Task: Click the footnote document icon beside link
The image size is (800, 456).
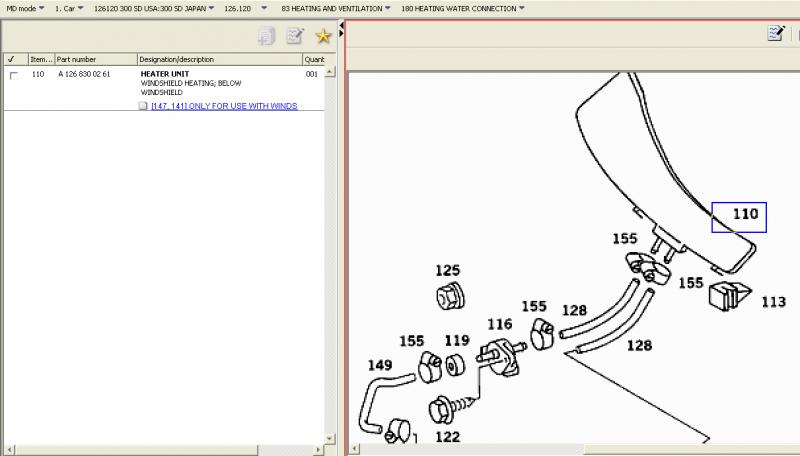Action: [143, 106]
